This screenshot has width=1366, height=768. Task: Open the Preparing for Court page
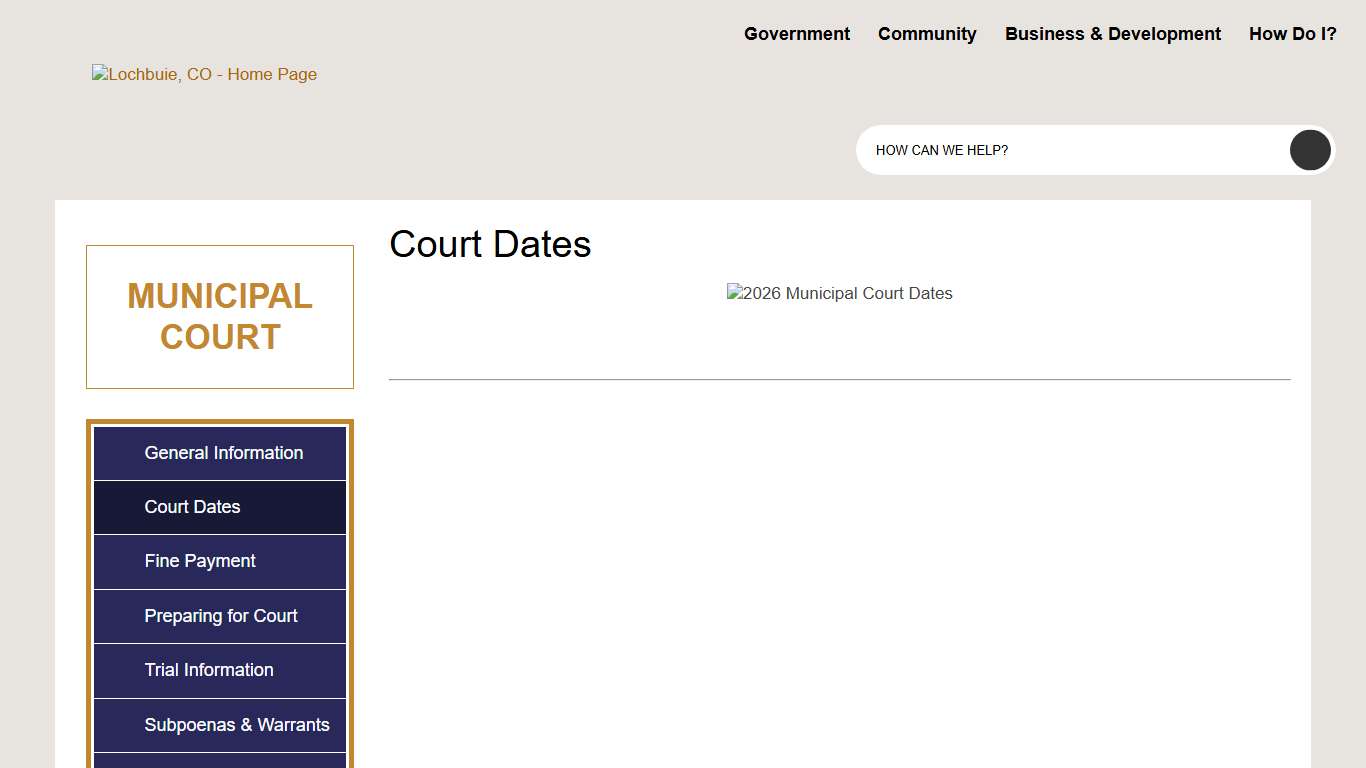point(220,616)
